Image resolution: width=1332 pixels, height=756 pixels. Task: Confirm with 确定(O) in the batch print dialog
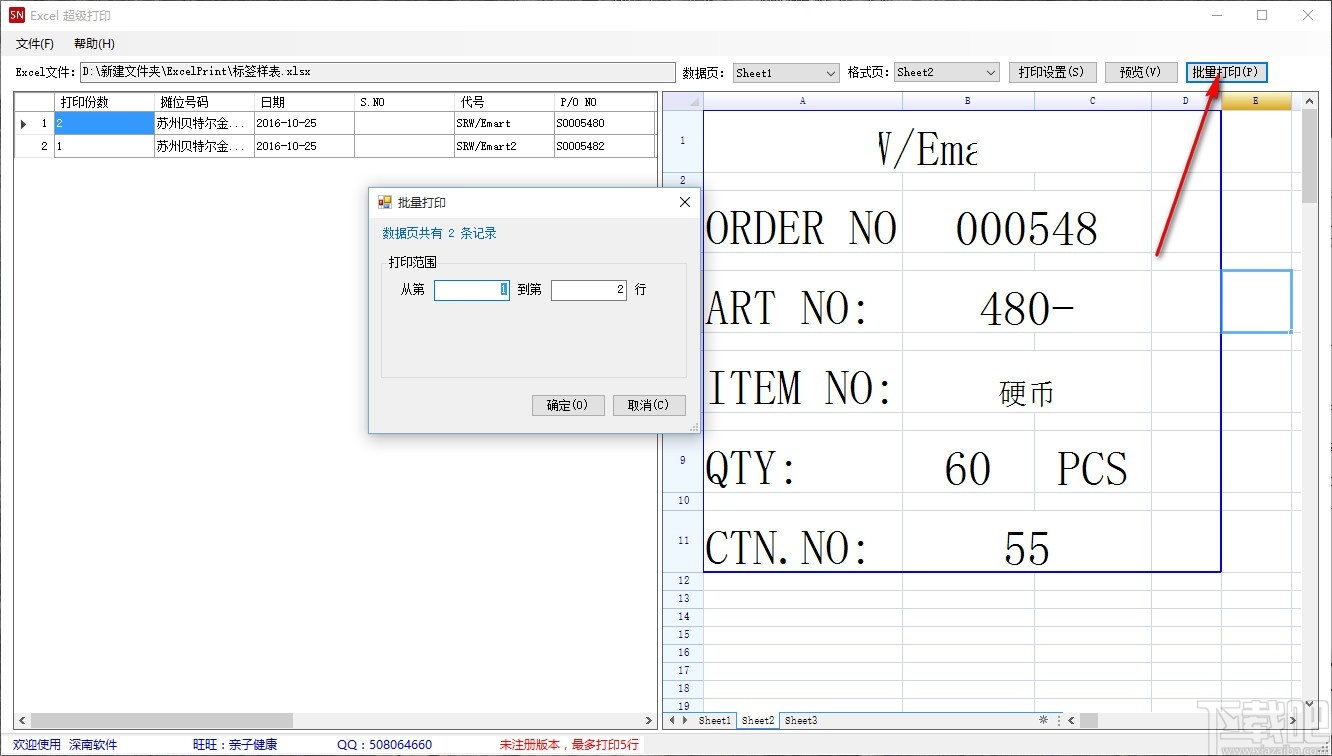(568, 405)
